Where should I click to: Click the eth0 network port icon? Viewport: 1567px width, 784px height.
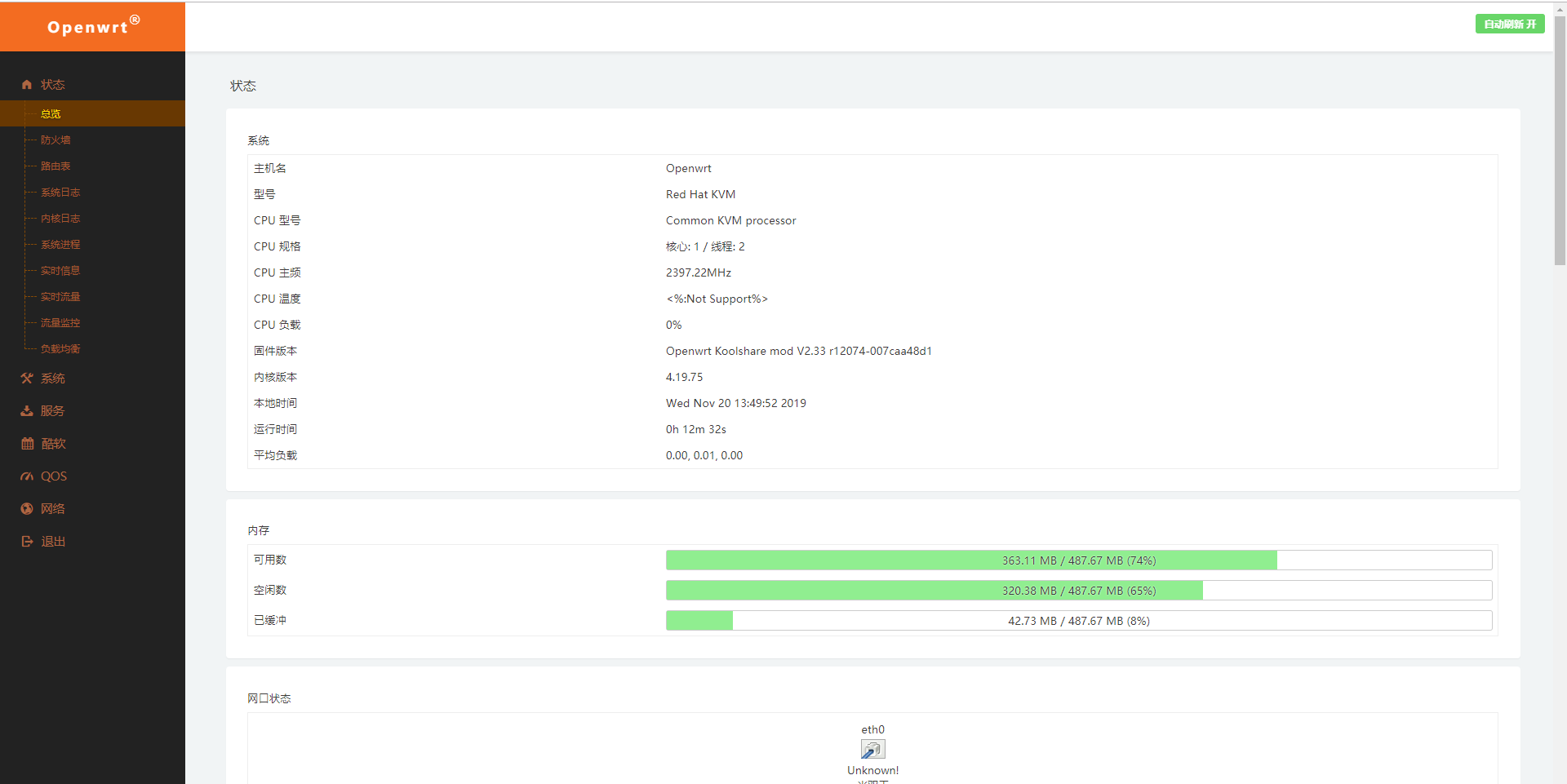click(x=872, y=749)
